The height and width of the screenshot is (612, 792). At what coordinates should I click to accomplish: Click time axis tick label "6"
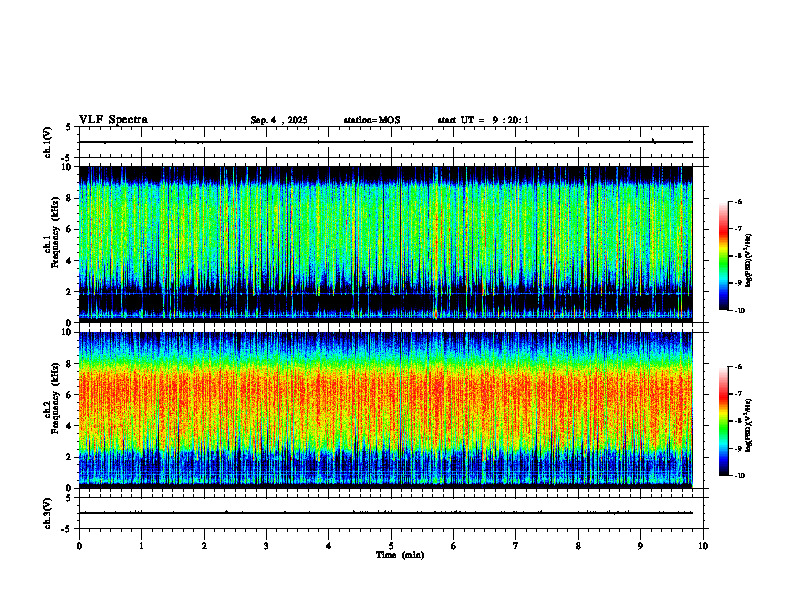454,546
